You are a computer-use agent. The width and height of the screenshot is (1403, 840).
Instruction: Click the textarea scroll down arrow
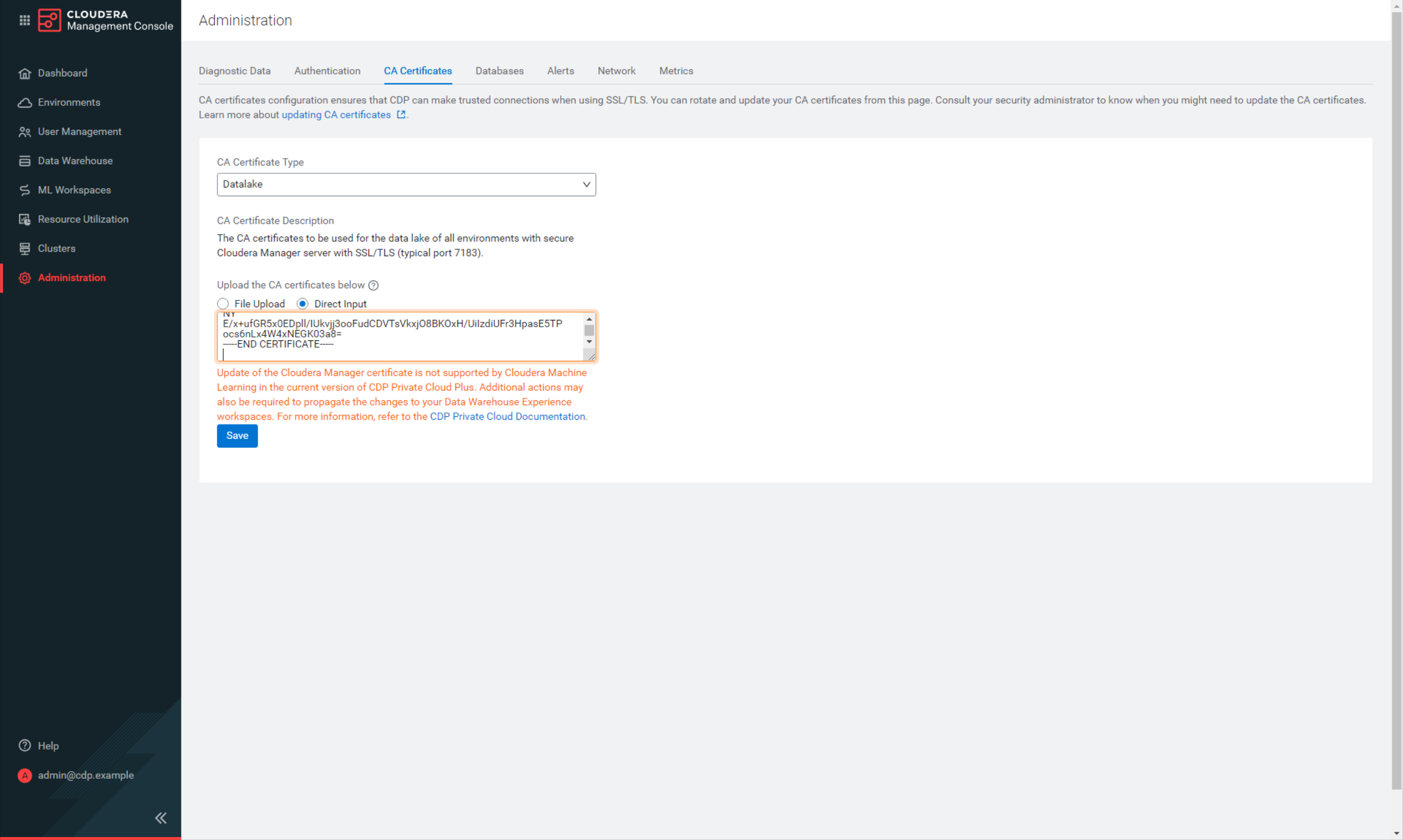pyautogui.click(x=589, y=342)
